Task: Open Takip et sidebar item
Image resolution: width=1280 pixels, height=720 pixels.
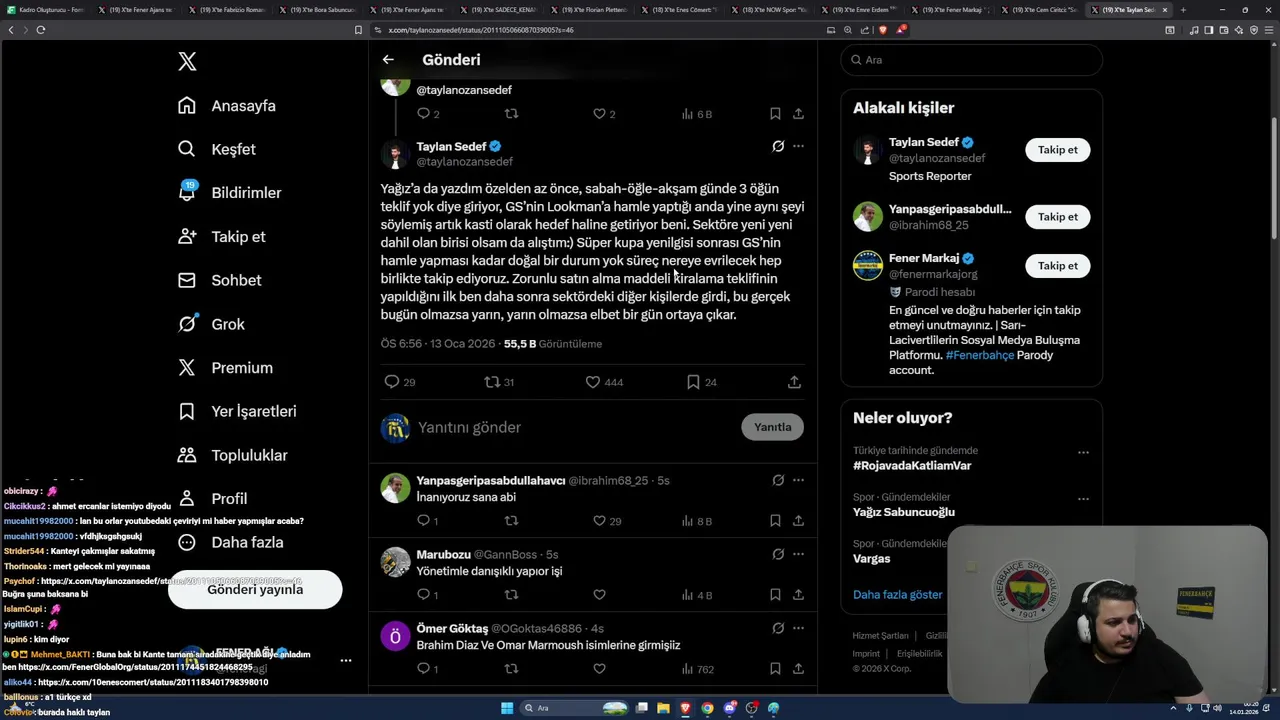Action: pyautogui.click(x=221, y=237)
